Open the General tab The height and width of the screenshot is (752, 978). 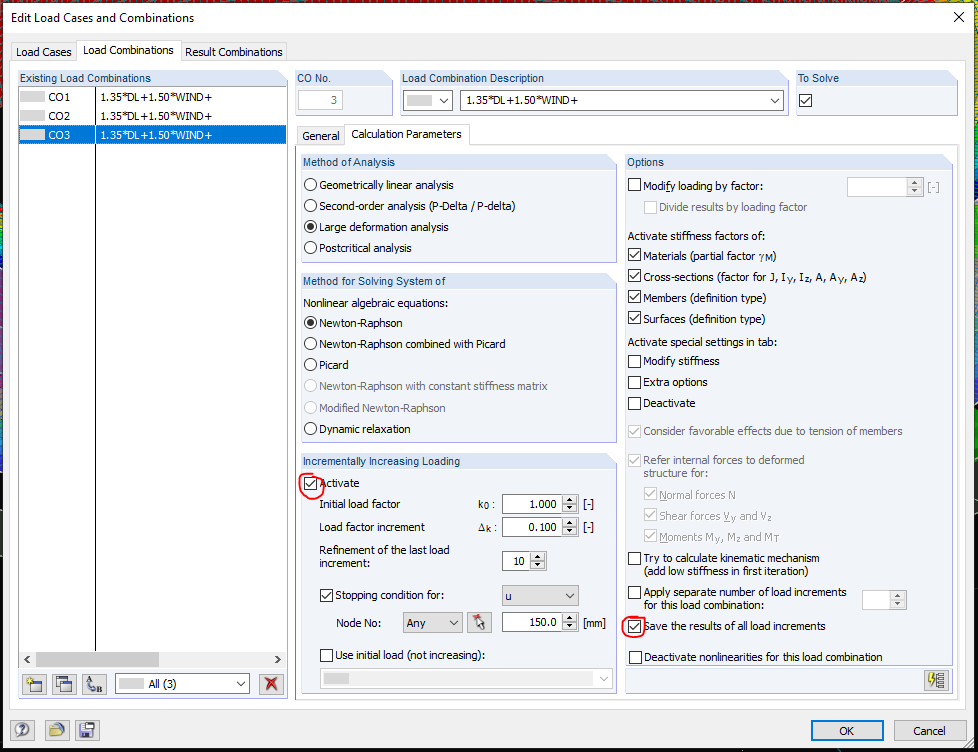click(x=321, y=136)
